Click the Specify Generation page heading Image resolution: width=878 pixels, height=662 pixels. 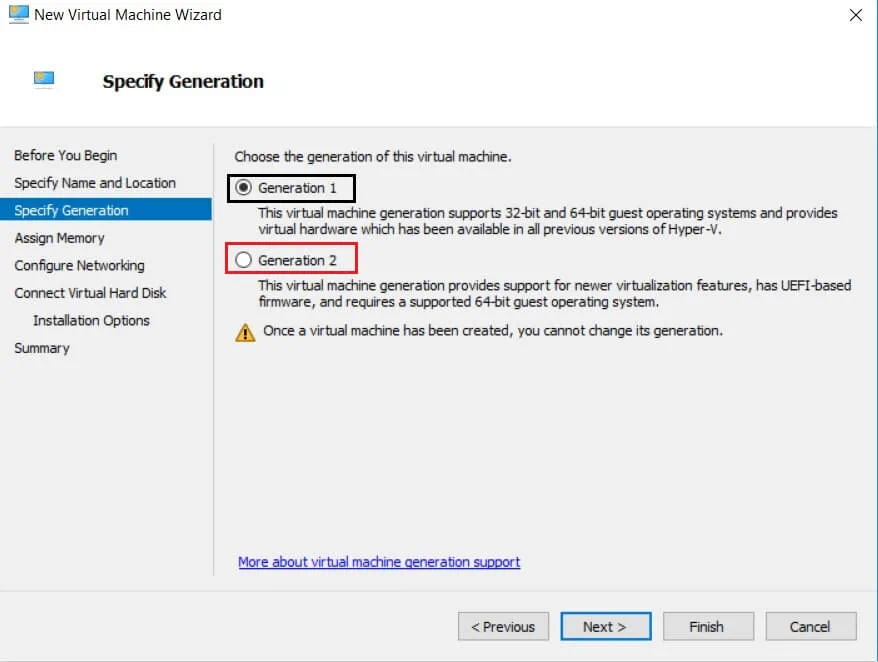[183, 82]
